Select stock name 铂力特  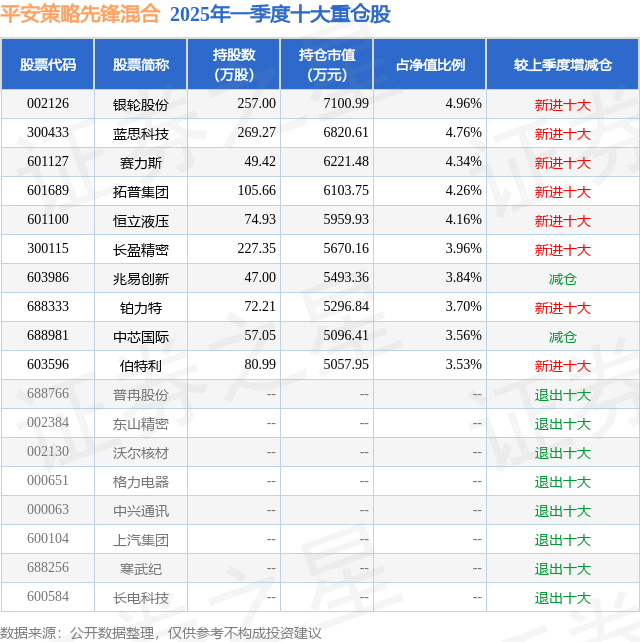[x=141, y=308]
